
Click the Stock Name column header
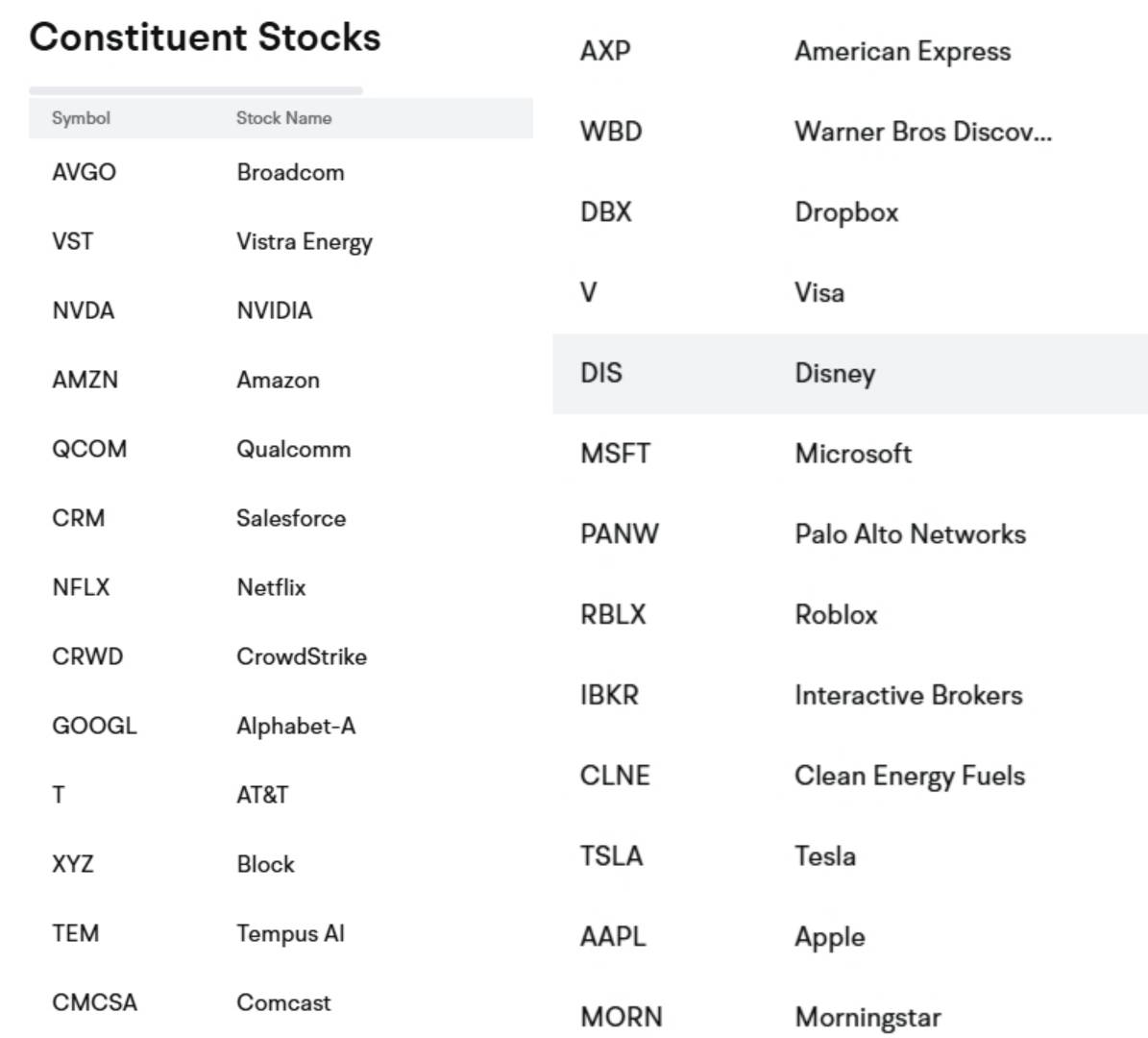pyautogui.click(x=283, y=118)
